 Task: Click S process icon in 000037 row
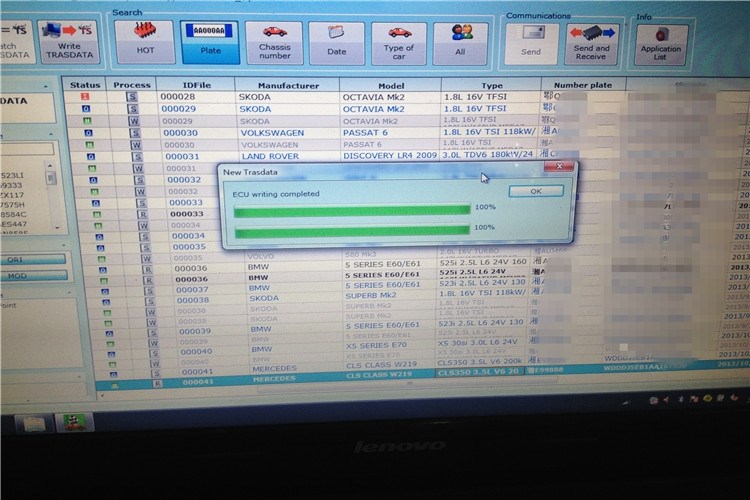tap(150, 290)
